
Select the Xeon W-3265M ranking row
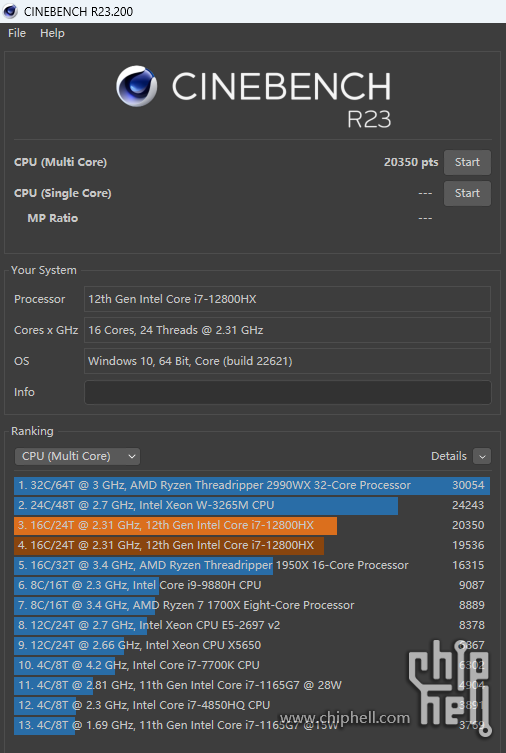(252, 505)
